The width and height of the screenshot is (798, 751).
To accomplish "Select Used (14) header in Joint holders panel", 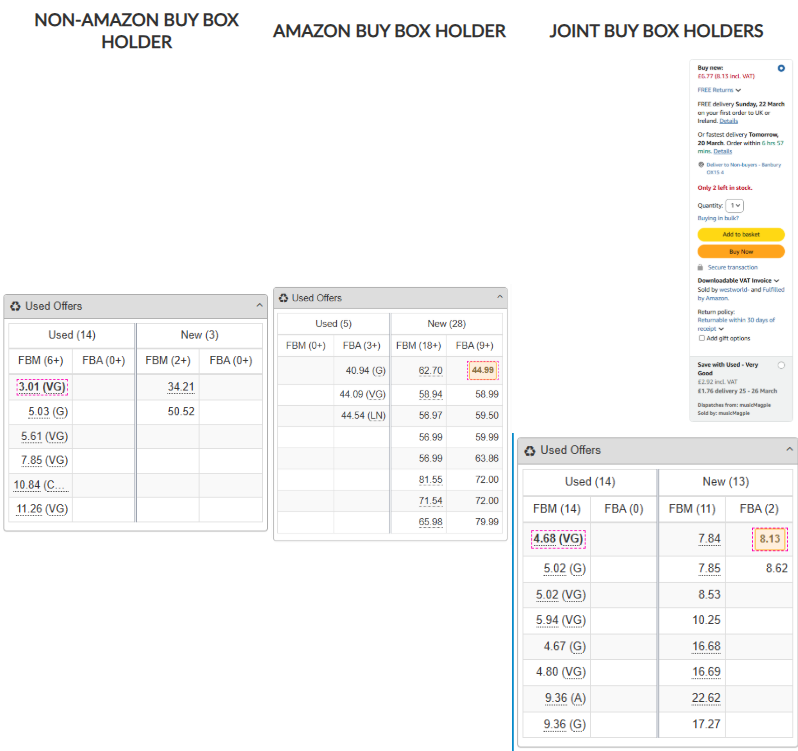I will pyautogui.click(x=590, y=481).
